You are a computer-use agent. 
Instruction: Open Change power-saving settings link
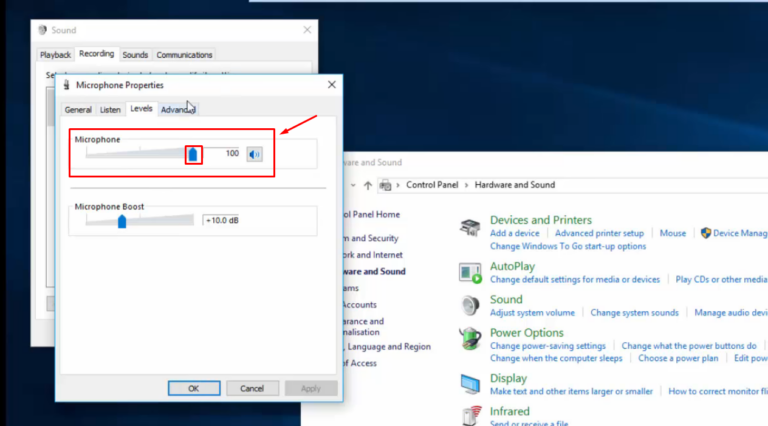(547, 346)
